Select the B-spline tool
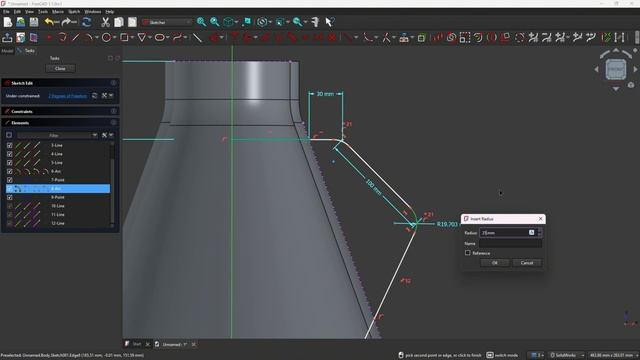The image size is (640, 360). [177, 38]
